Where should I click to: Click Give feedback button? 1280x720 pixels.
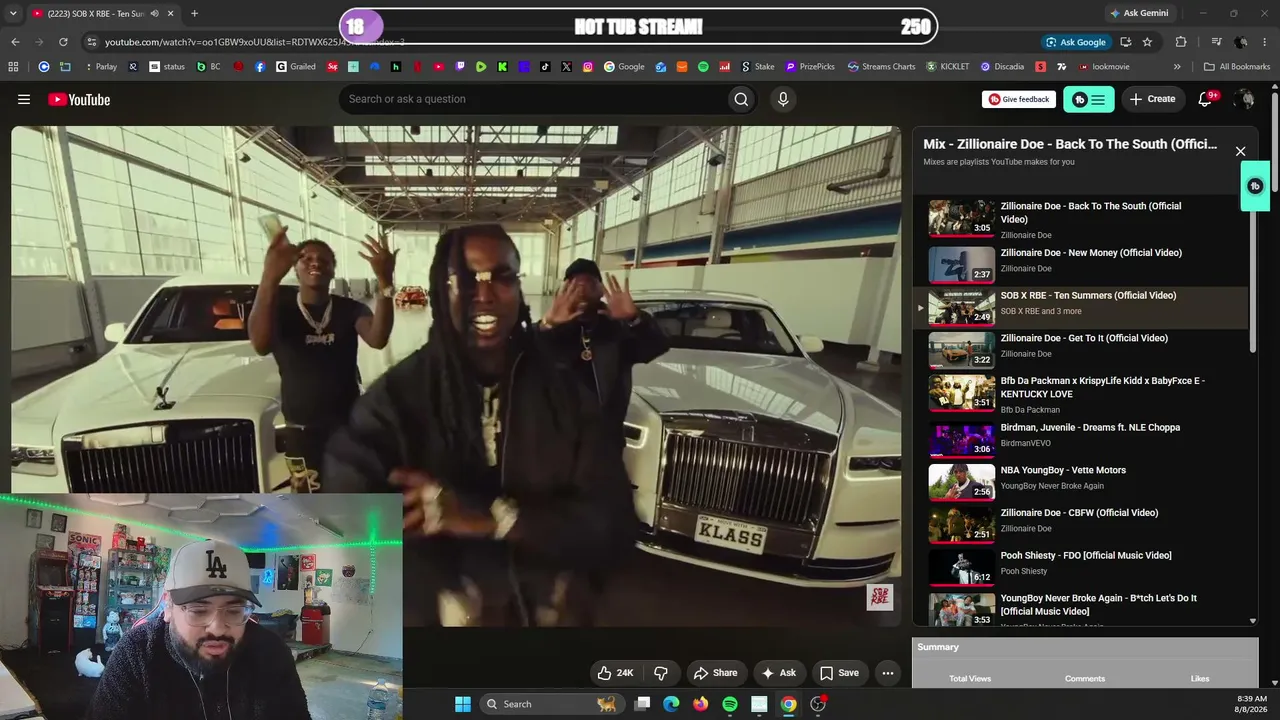point(1019,99)
